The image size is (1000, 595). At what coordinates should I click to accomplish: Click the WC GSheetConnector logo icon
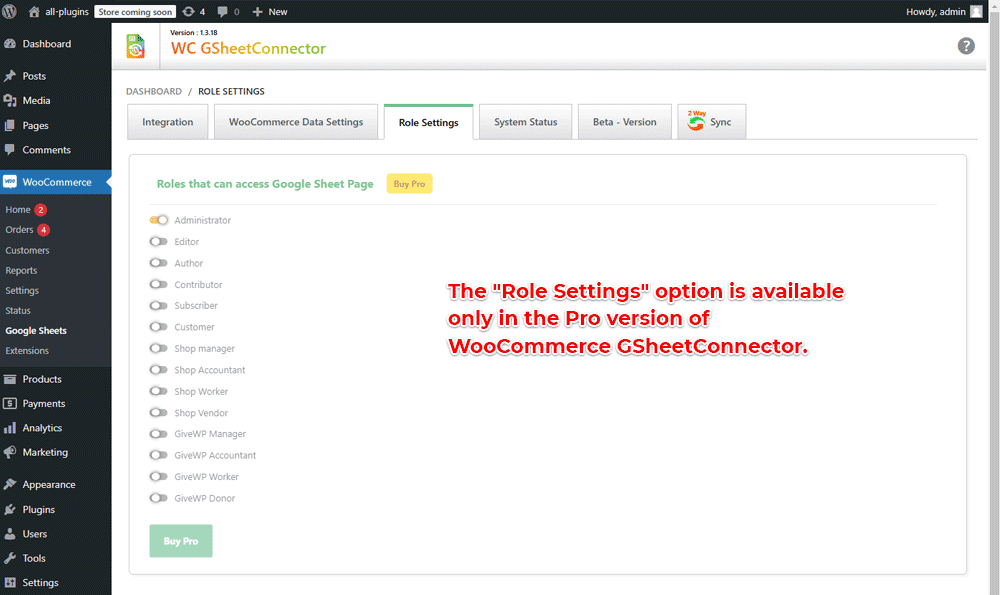[x=135, y=47]
